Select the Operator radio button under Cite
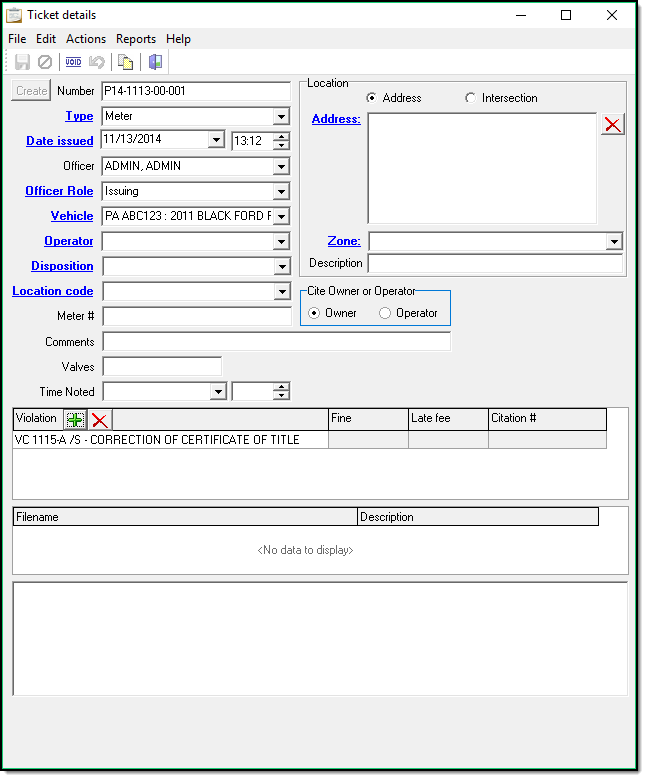Image resolution: width=646 pixels, height=779 pixels. pyautogui.click(x=385, y=313)
